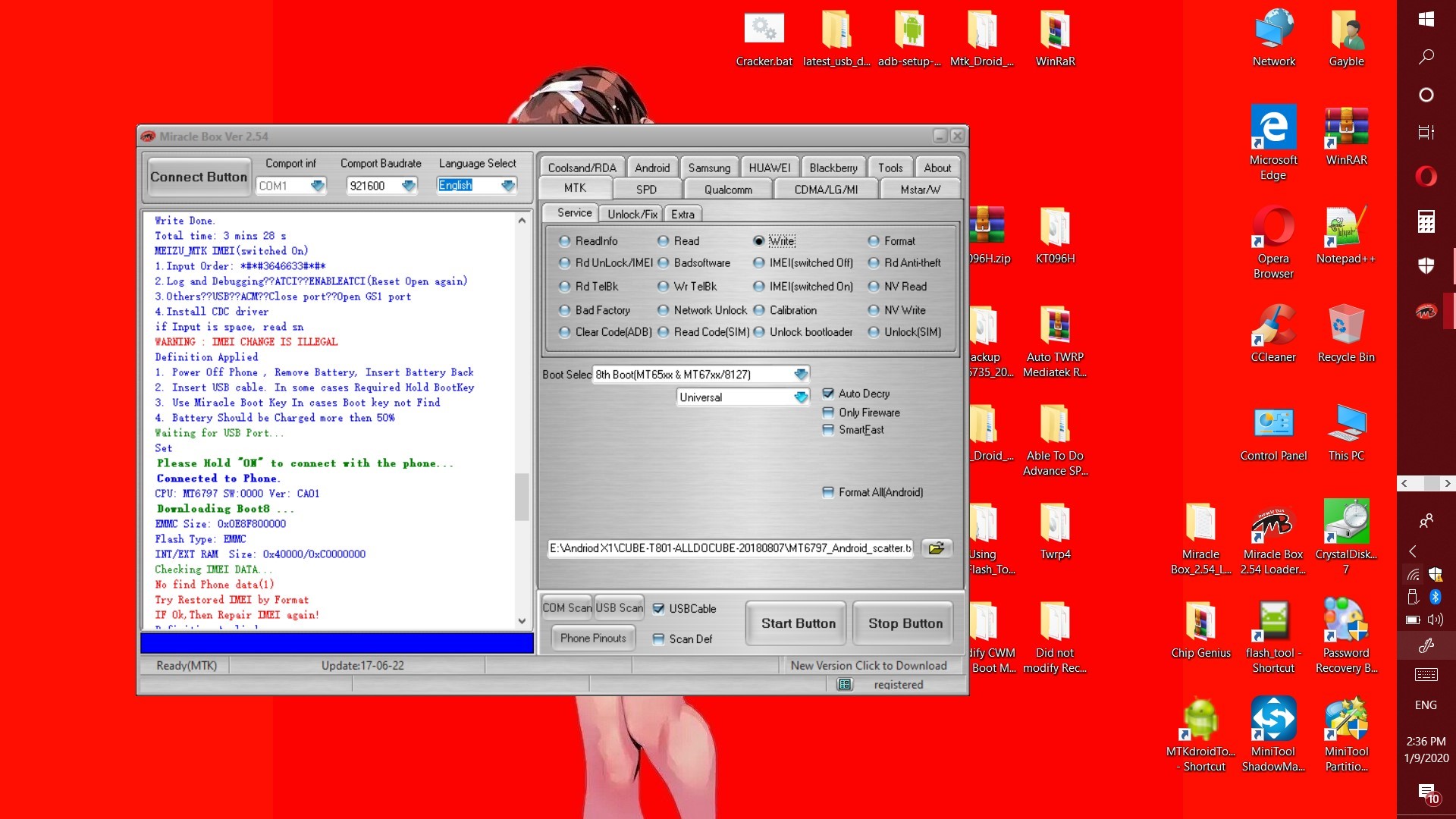Image resolution: width=1456 pixels, height=819 pixels.
Task: Open the scatter file browse folder icon
Action: (937, 548)
